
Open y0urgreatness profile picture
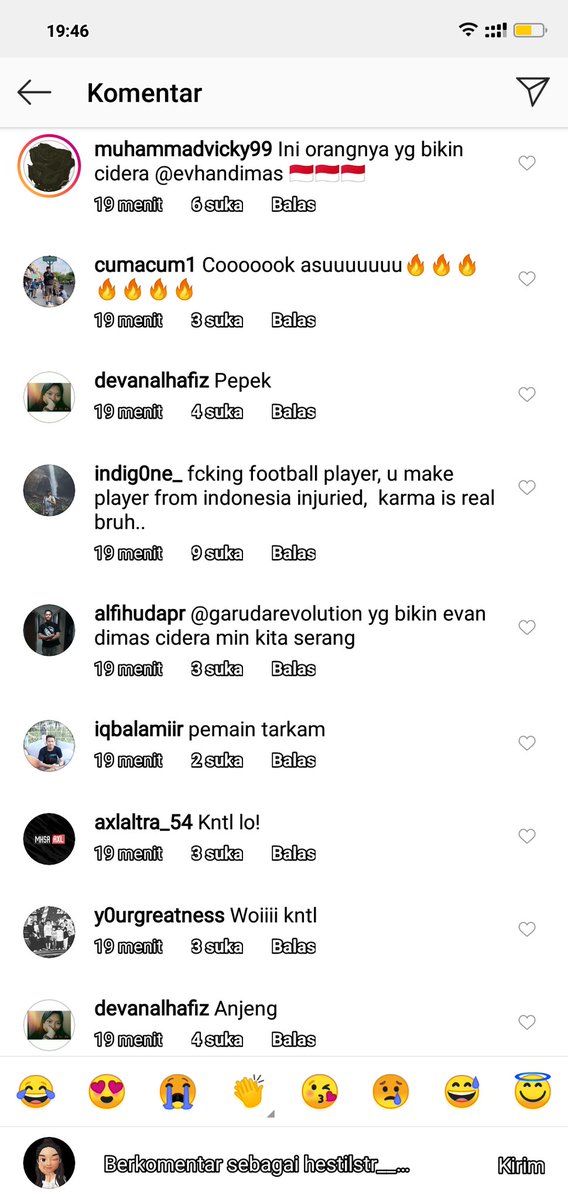tap(49, 931)
